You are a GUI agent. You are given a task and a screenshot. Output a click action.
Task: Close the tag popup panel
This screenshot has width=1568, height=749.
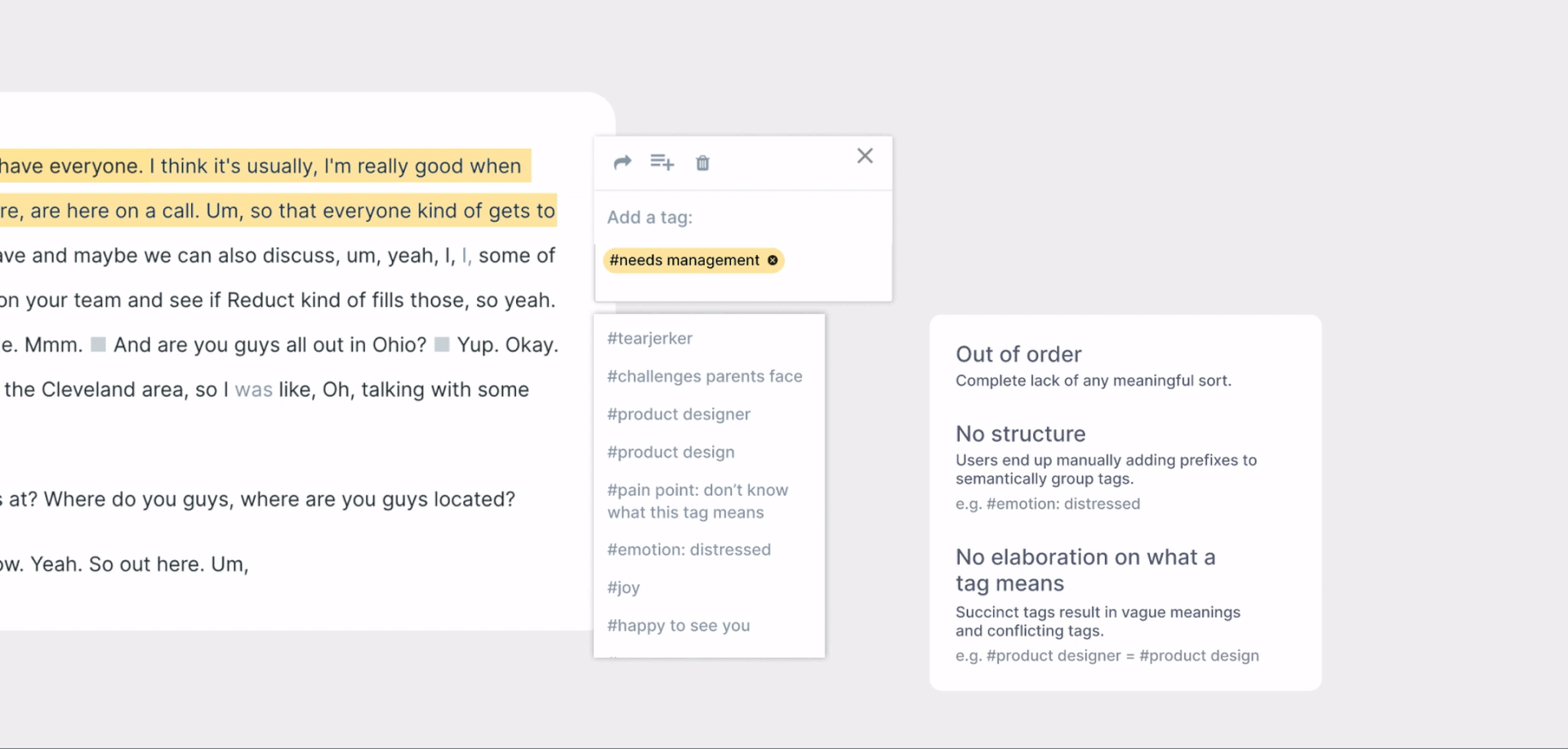[865, 156]
